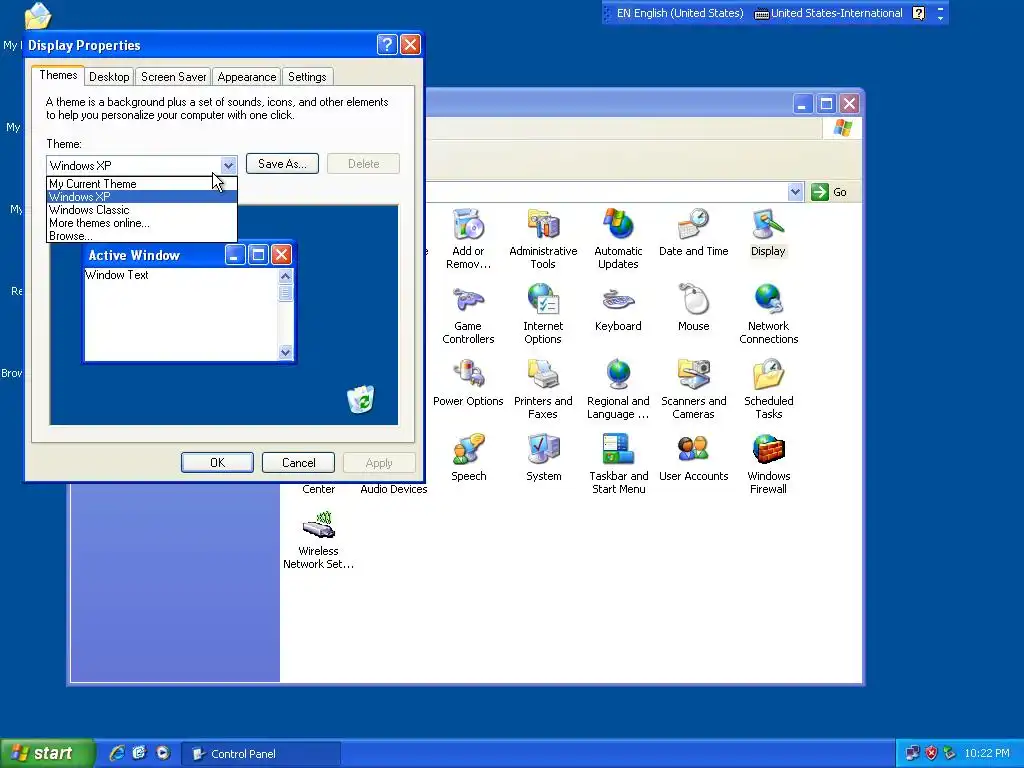This screenshot has width=1024, height=768.
Task: Open Display icon in Control Panel
Action: click(x=768, y=232)
